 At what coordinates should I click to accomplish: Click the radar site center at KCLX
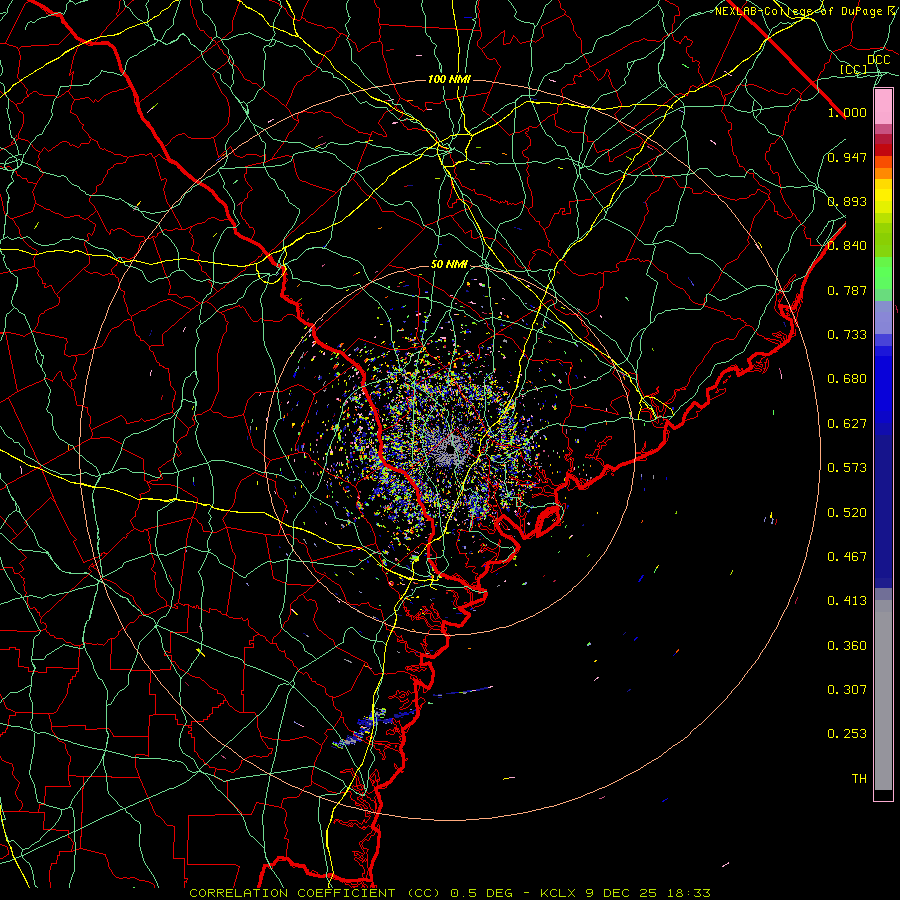(x=451, y=450)
